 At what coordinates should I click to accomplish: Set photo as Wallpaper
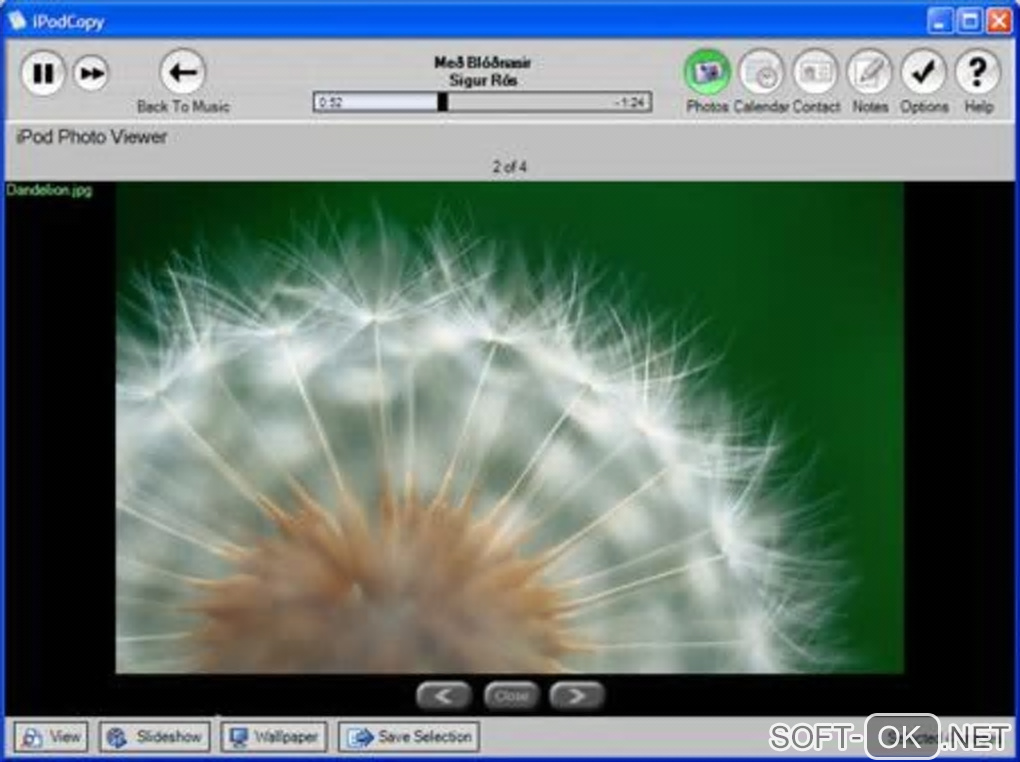(273, 737)
